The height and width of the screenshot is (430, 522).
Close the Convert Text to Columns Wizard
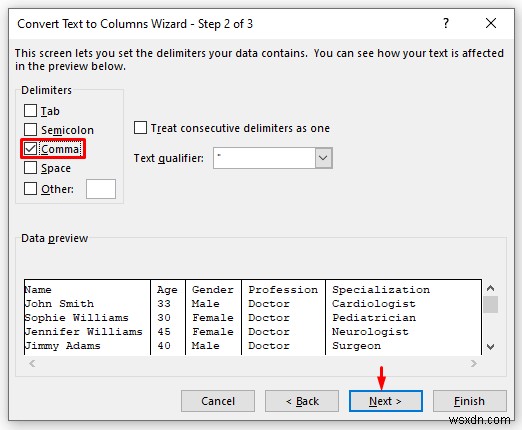point(491,23)
